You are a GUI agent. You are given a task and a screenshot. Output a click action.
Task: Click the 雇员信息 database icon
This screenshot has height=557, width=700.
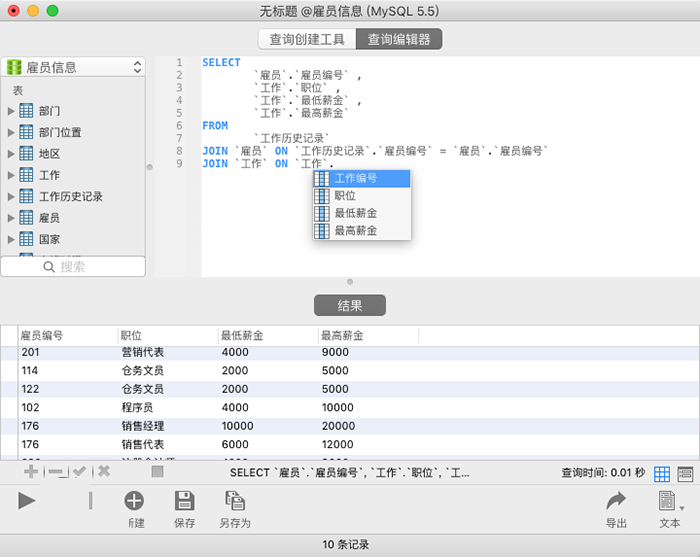(14, 67)
